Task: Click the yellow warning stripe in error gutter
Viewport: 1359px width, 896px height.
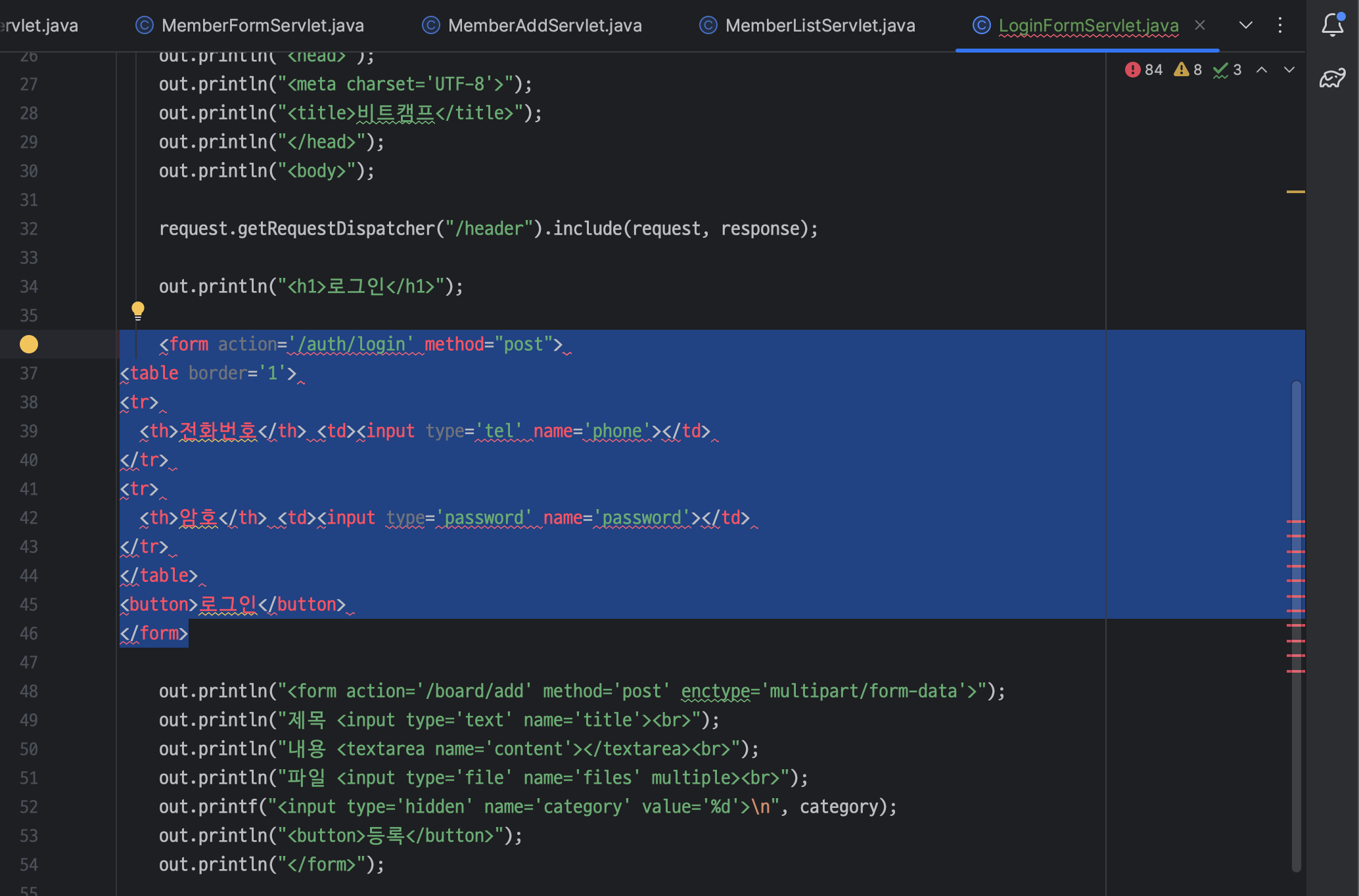Action: point(1295,192)
